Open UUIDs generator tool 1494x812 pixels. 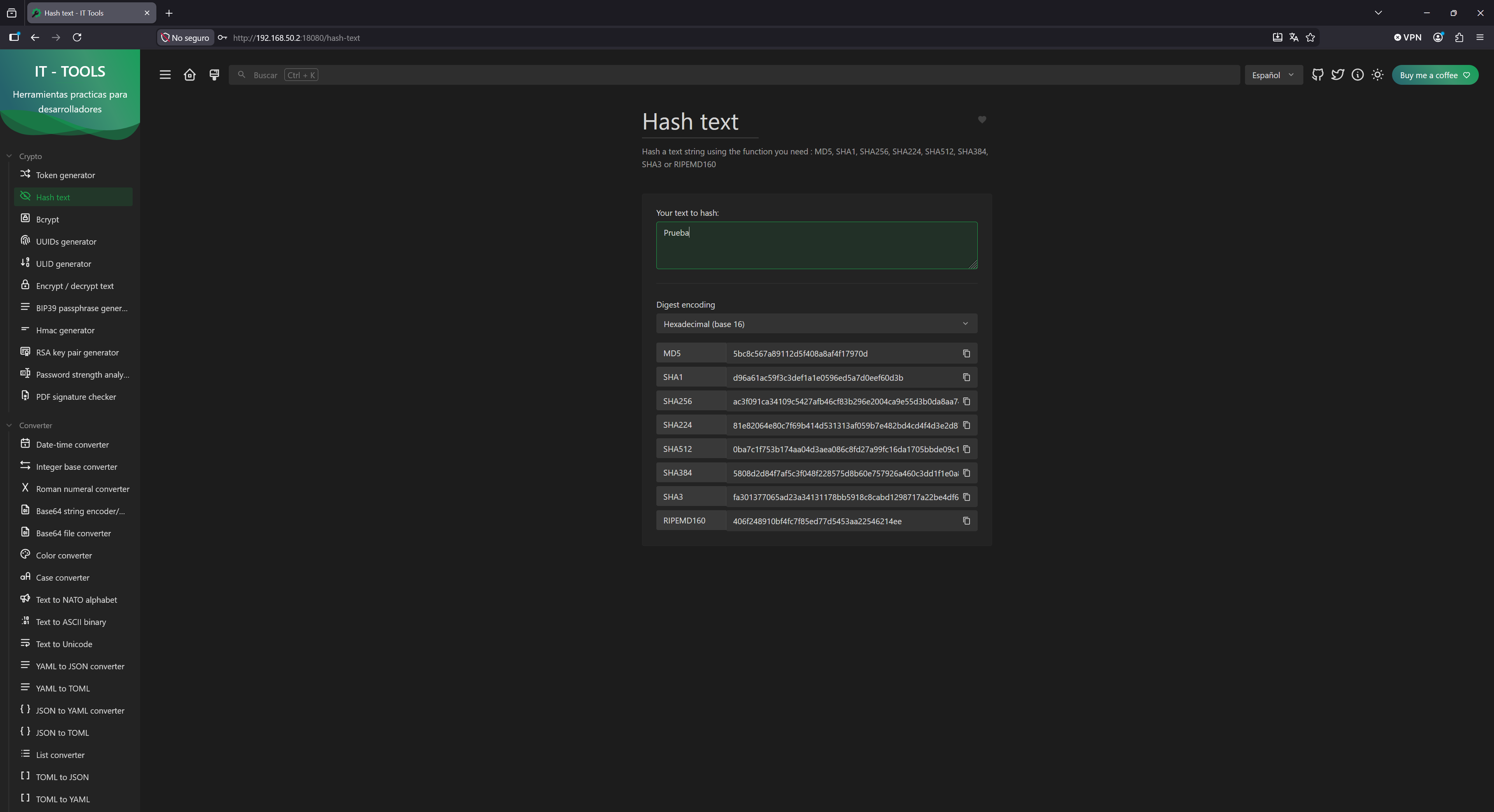[73, 241]
